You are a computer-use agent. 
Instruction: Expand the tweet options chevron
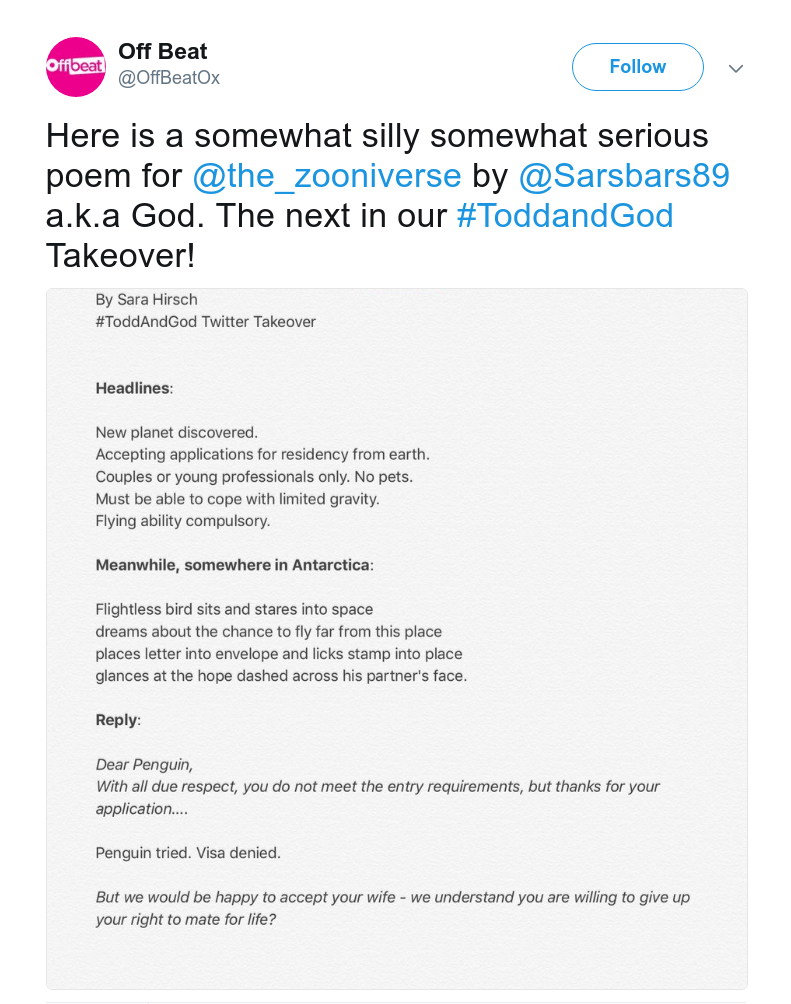coord(736,68)
